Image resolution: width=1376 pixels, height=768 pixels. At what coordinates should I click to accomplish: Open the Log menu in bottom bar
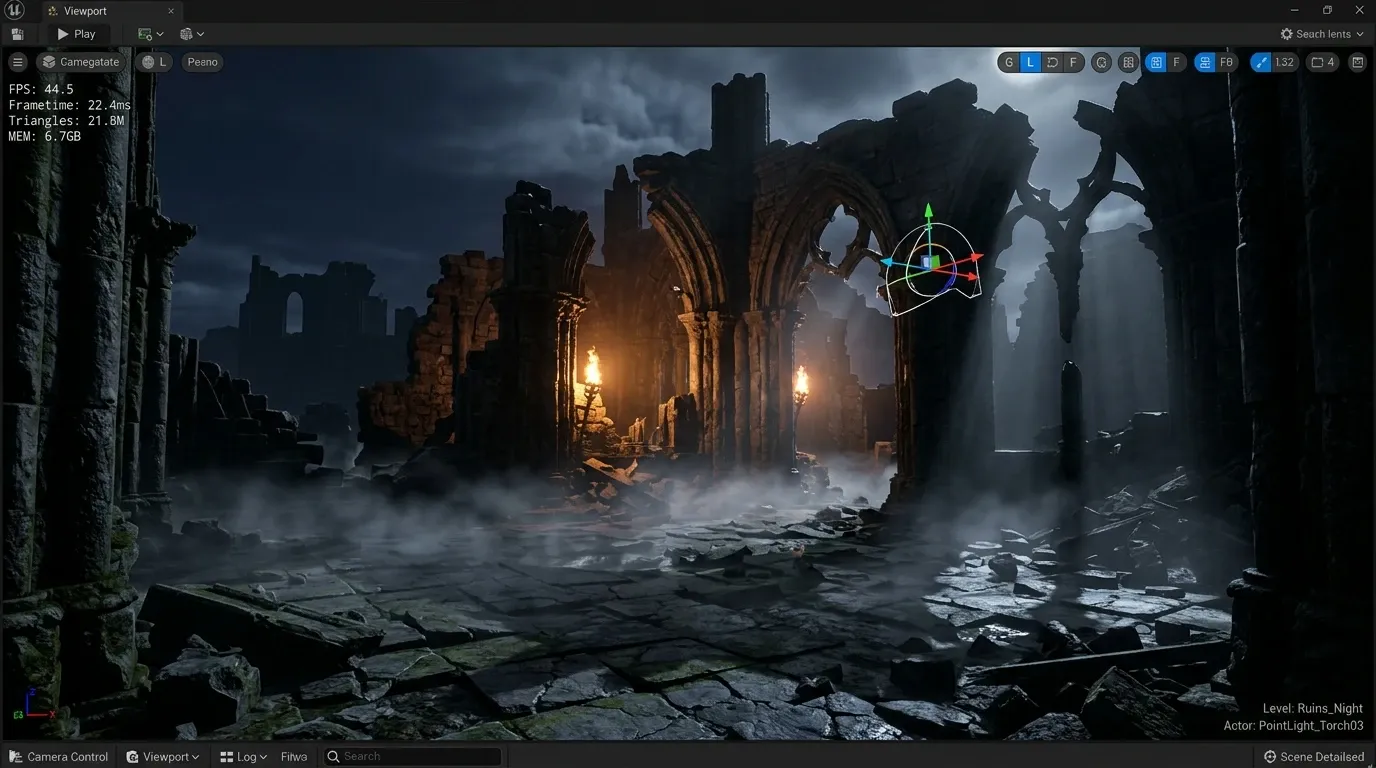coord(244,757)
